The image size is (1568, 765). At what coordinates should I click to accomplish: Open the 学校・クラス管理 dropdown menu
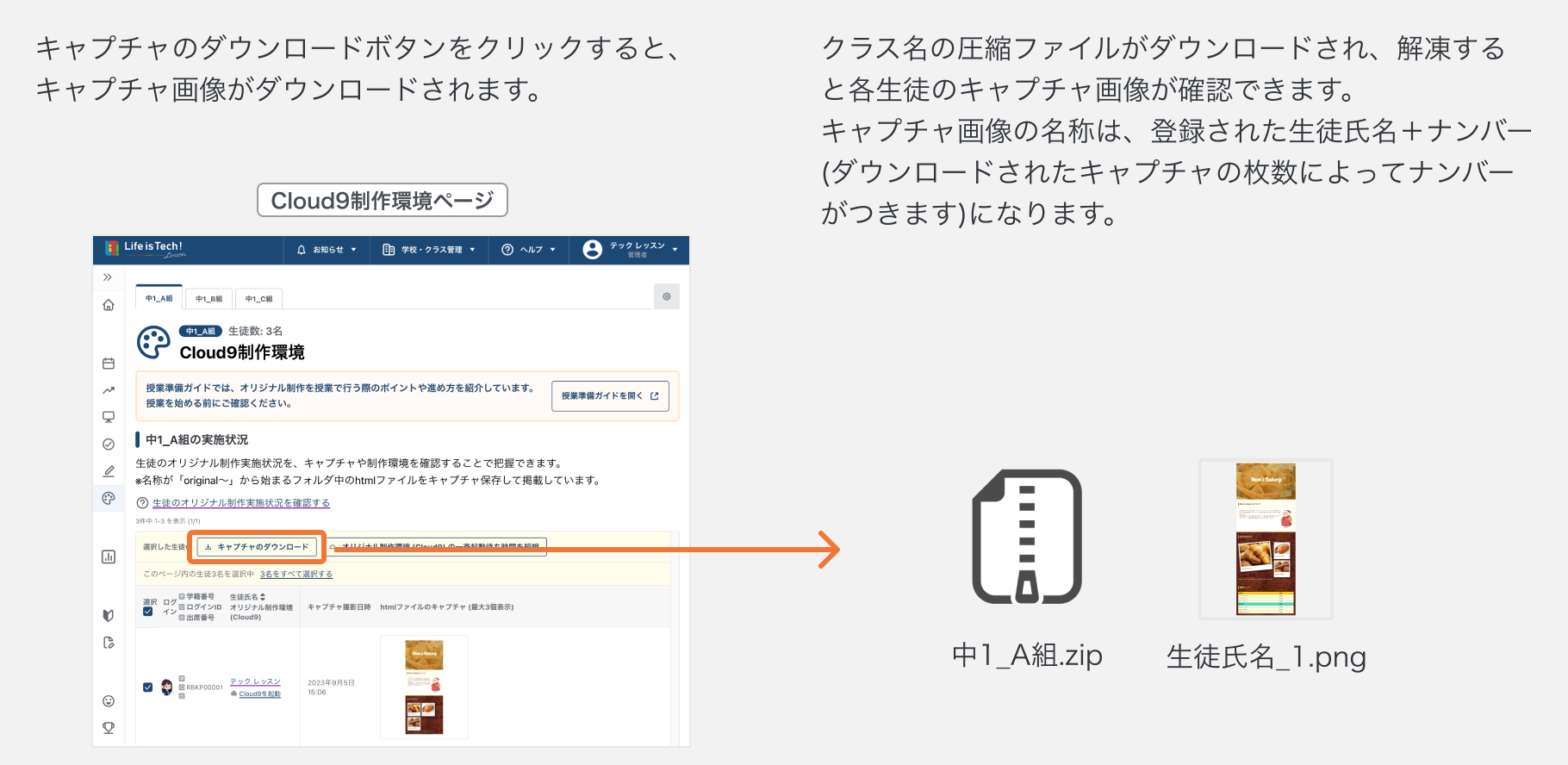click(x=428, y=250)
